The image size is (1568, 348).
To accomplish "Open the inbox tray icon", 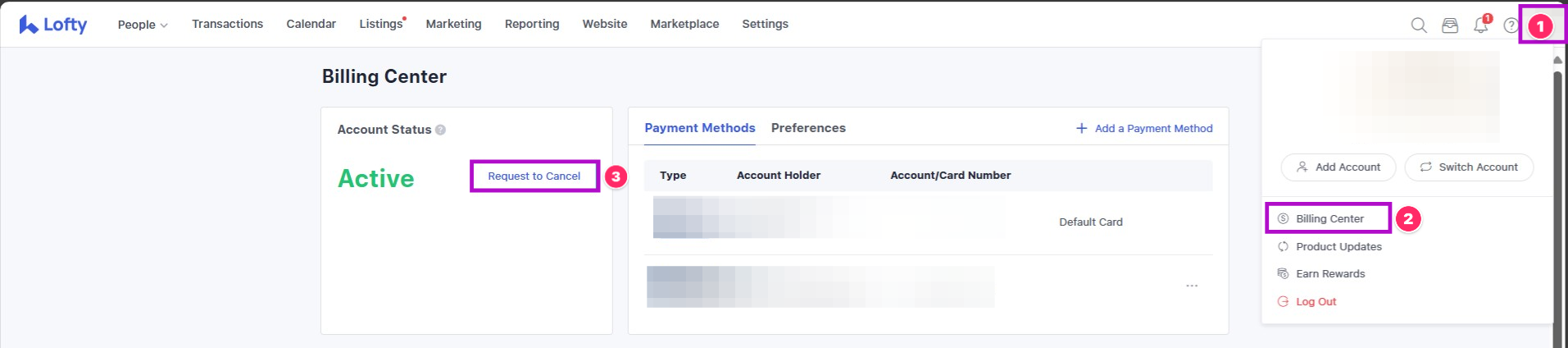I will 1449,25.
